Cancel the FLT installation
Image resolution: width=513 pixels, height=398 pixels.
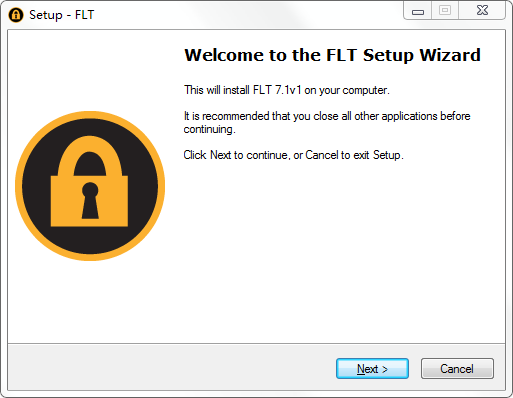tap(457, 369)
